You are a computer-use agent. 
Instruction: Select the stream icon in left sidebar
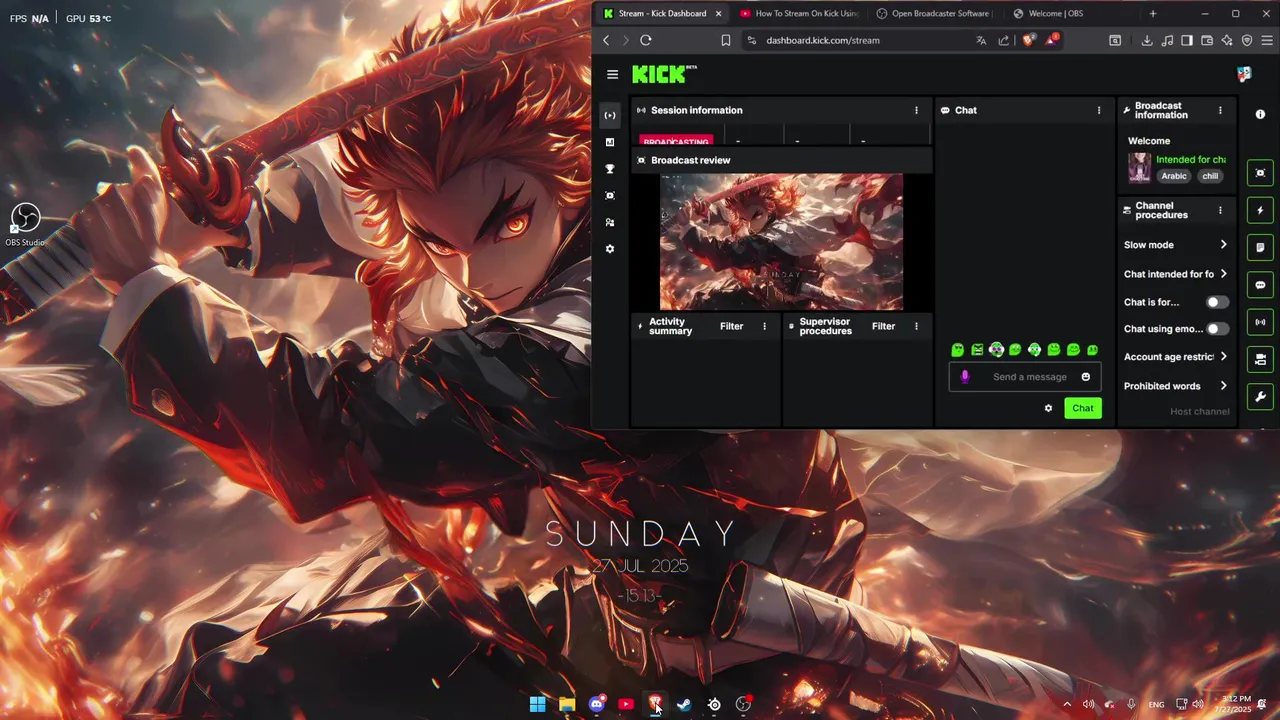610,116
